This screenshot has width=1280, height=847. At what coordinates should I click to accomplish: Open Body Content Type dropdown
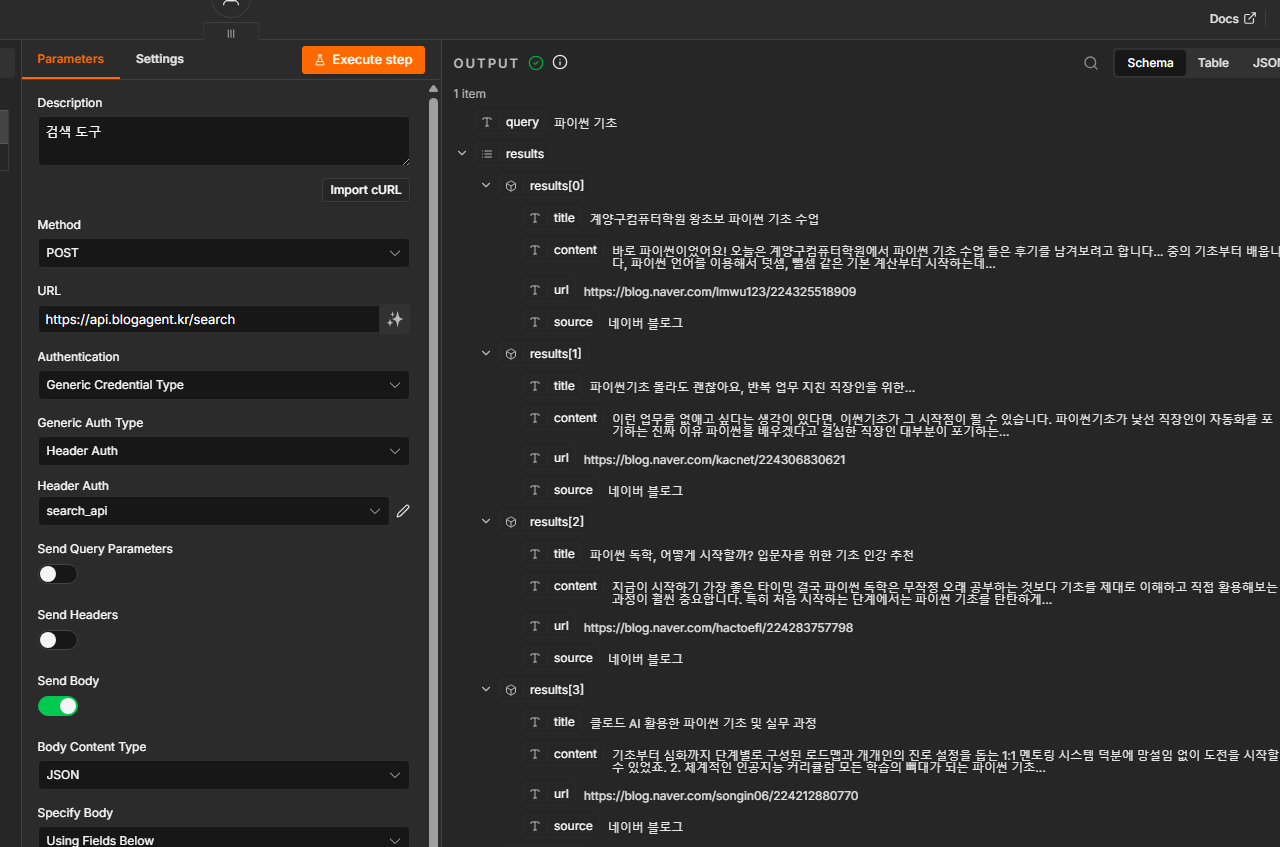click(223, 775)
